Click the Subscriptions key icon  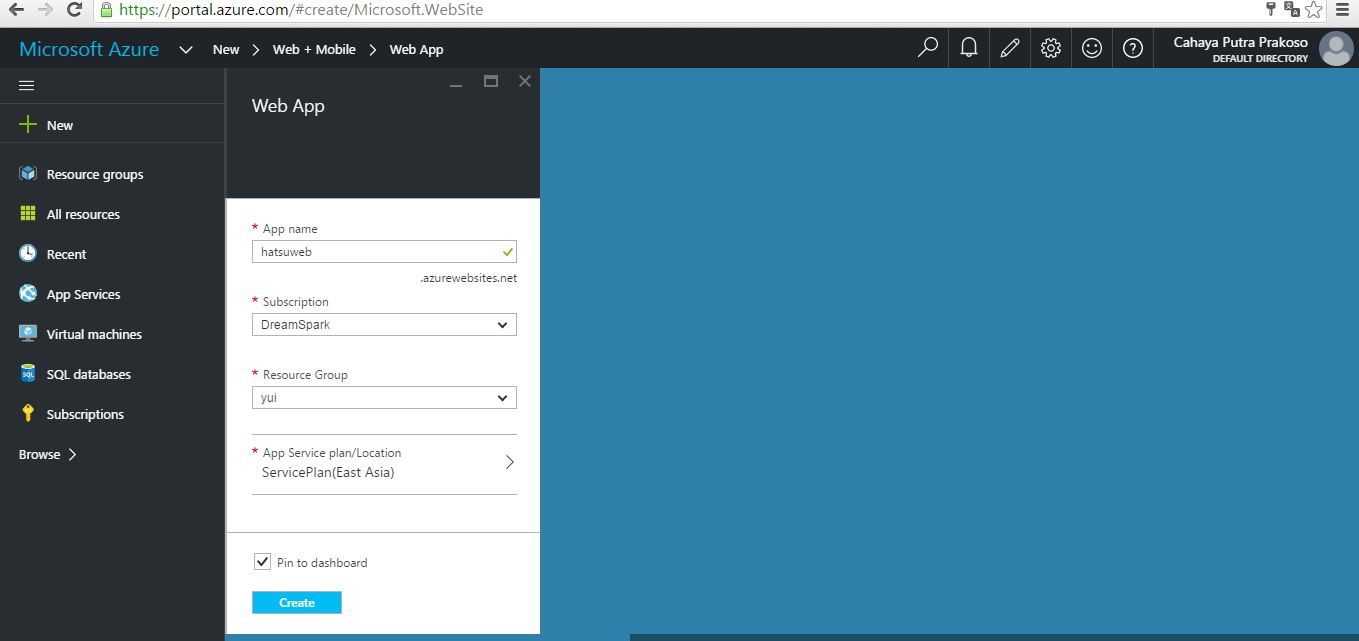(28, 414)
